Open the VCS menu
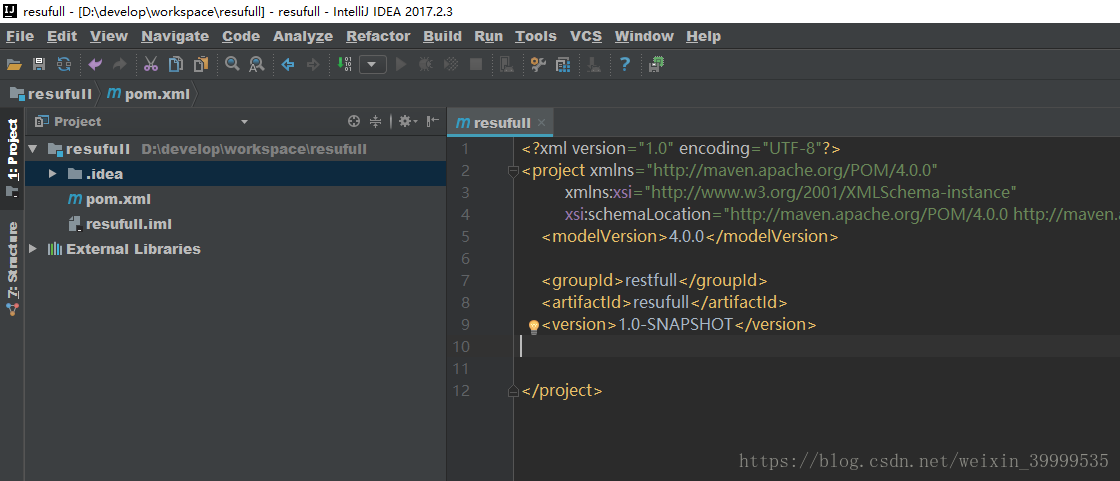This screenshot has height=481, width=1120. (x=586, y=36)
